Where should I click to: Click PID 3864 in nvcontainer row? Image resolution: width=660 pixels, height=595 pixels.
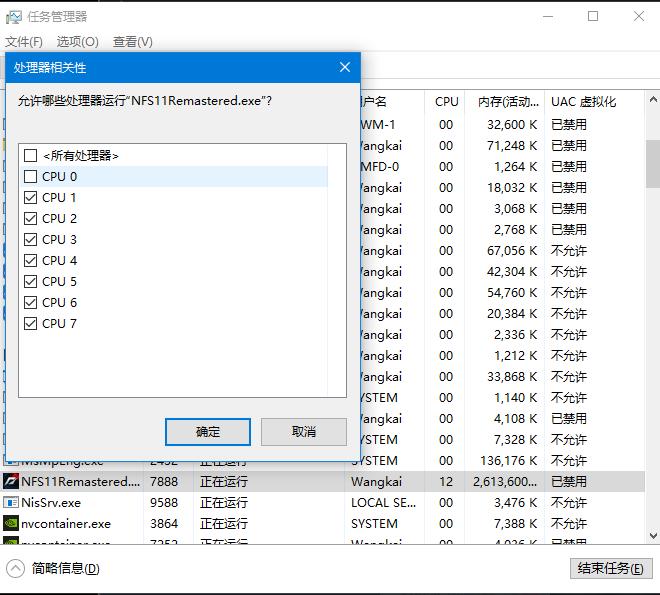[x=164, y=523]
